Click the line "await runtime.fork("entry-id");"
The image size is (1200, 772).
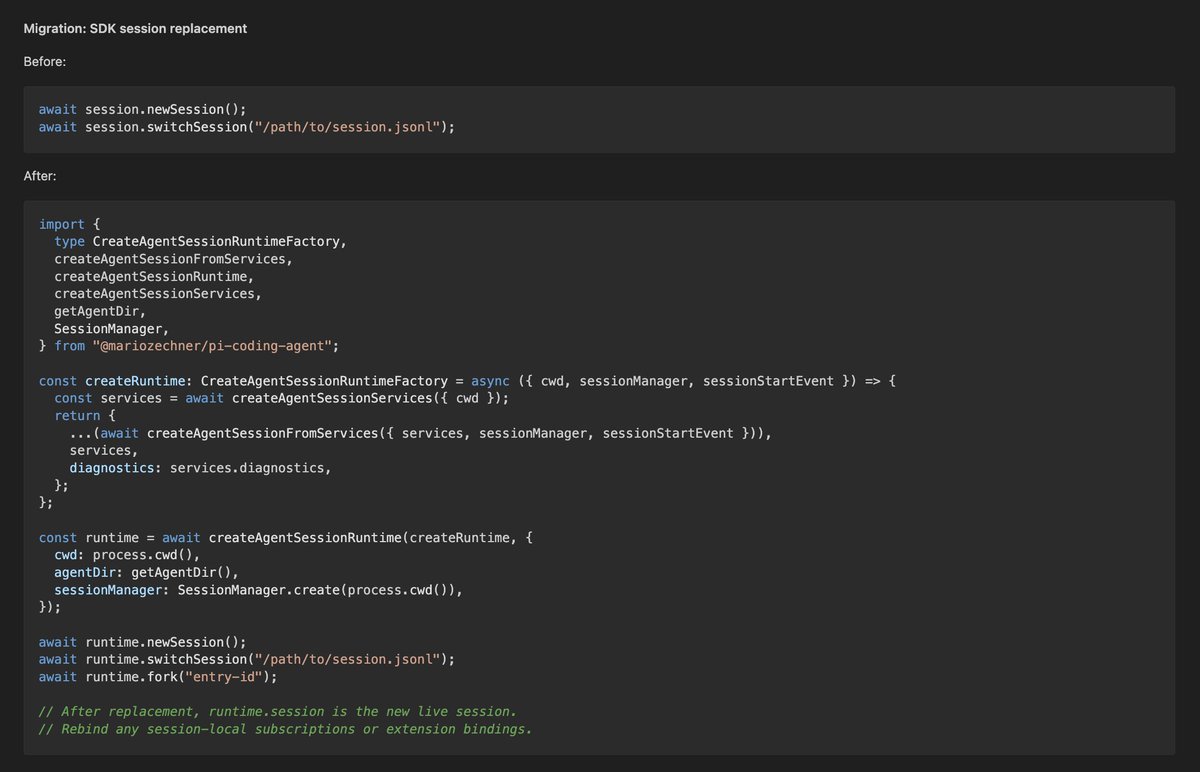pyautogui.click(x=158, y=676)
